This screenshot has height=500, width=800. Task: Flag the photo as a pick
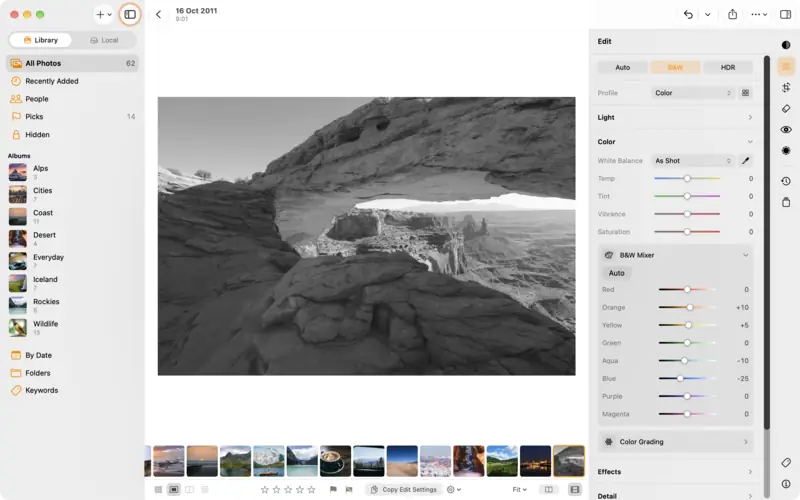point(333,490)
